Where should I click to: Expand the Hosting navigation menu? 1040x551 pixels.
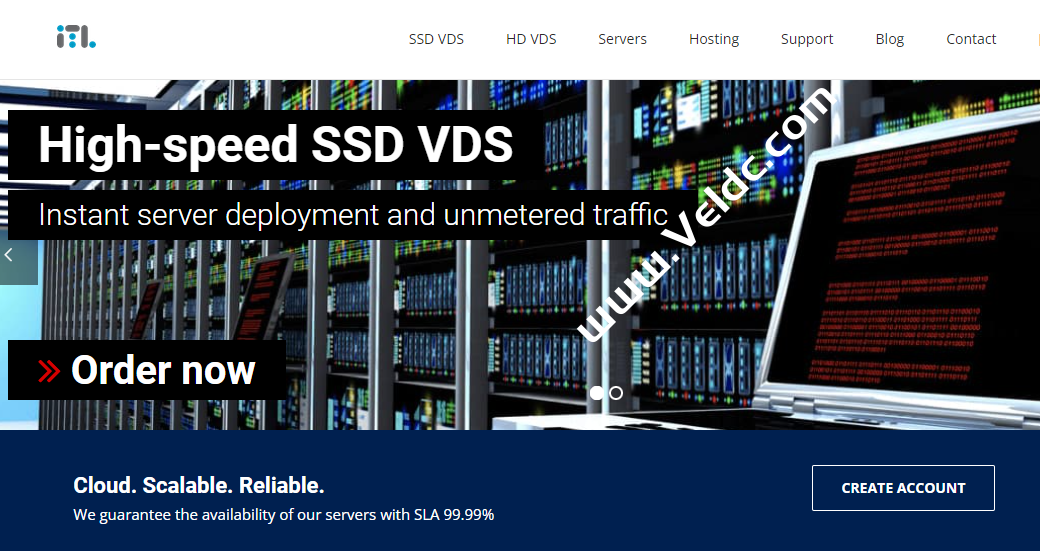pyautogui.click(x=714, y=39)
